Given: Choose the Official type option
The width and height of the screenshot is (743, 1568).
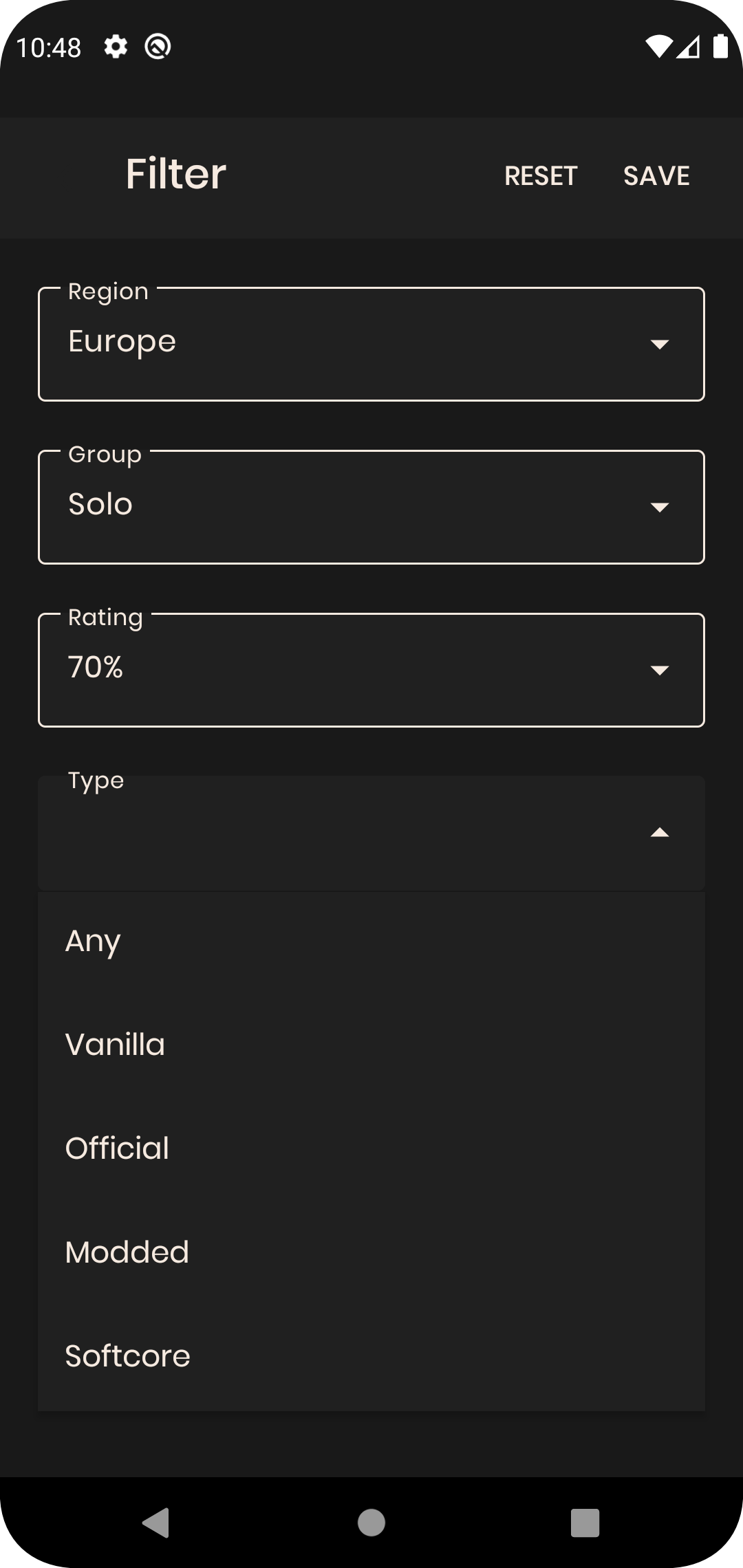Looking at the screenshot, I should point(371,1148).
